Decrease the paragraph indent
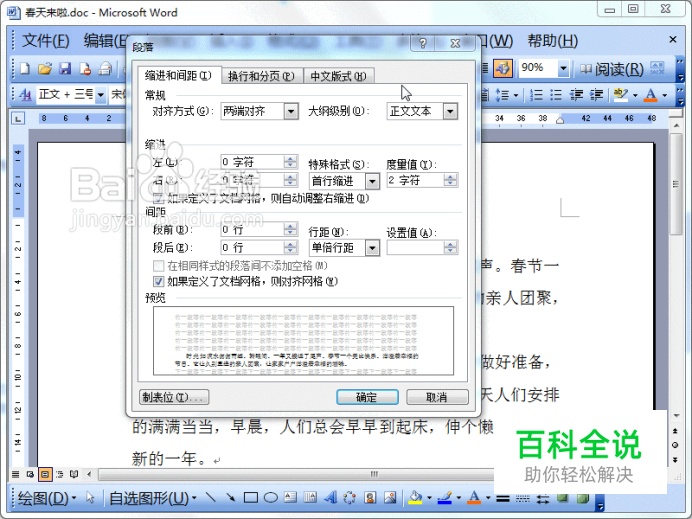Viewport: 692px width, 519px height. point(576,94)
